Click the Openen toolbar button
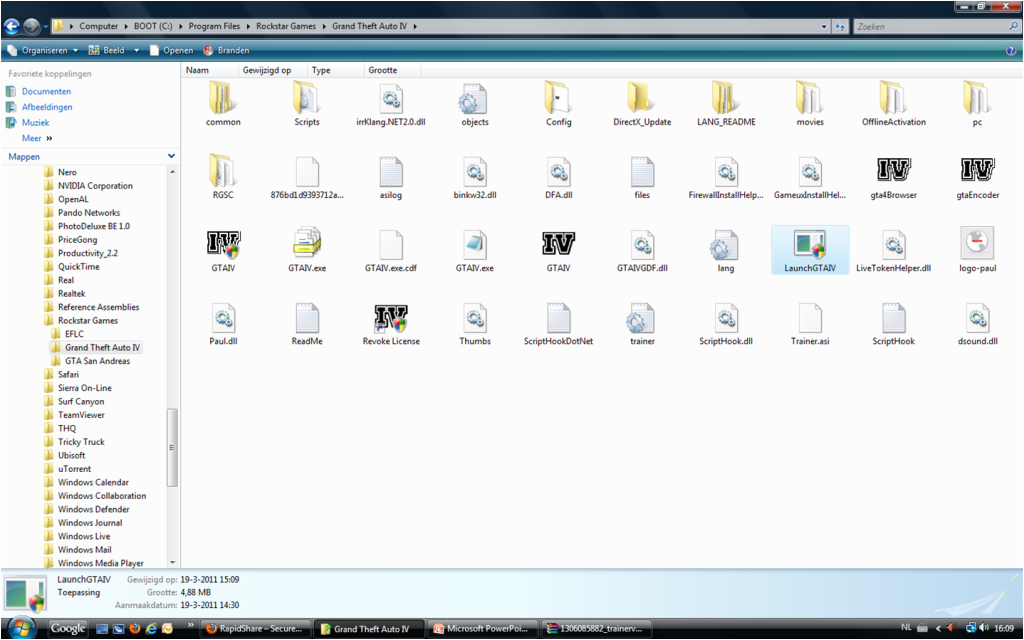Screen dimensions: 1024x640 point(171,50)
